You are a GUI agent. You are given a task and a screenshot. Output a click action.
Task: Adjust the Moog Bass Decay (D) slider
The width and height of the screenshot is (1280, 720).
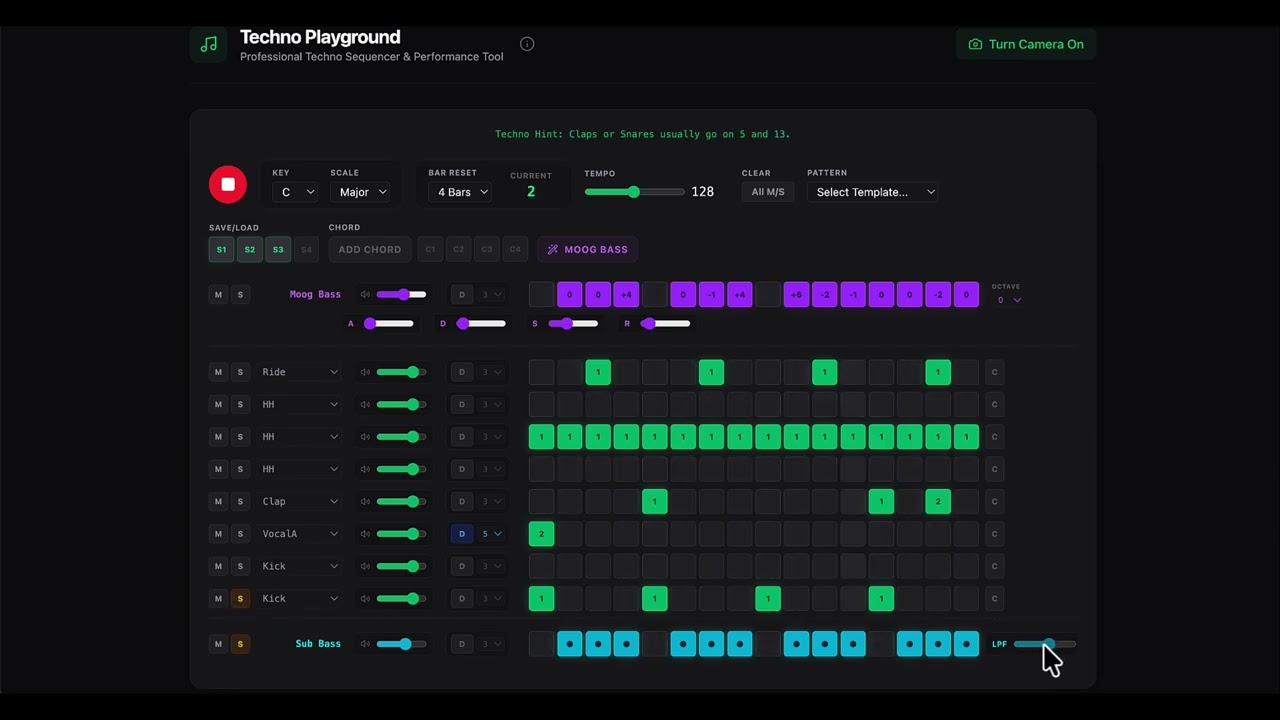click(x=481, y=323)
